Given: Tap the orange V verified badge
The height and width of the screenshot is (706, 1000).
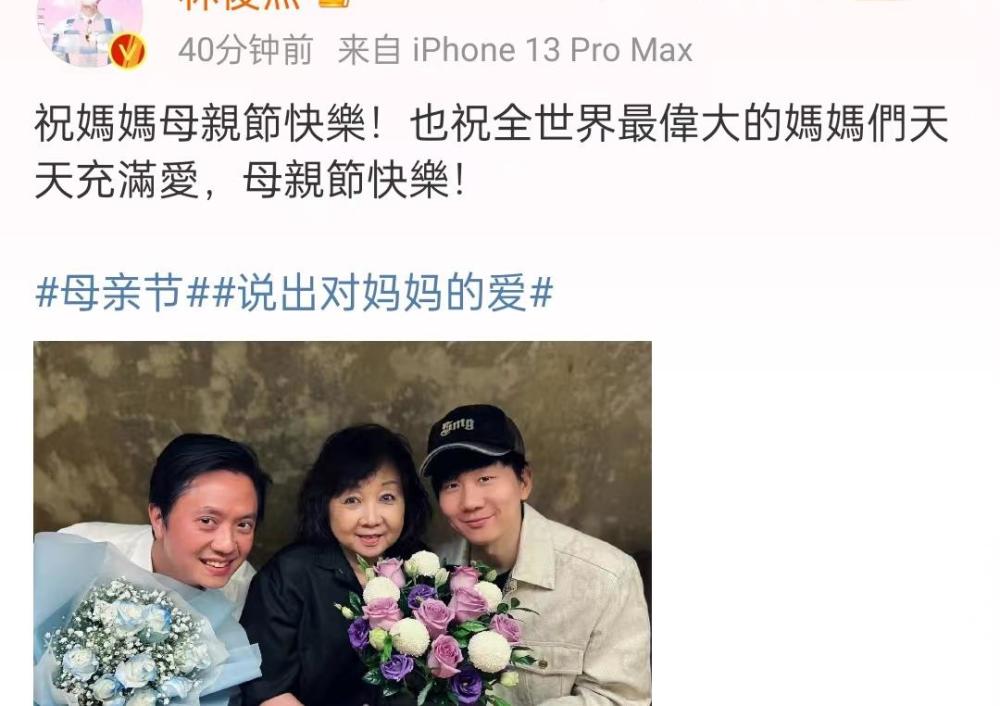Looking at the screenshot, I should tap(128, 52).
